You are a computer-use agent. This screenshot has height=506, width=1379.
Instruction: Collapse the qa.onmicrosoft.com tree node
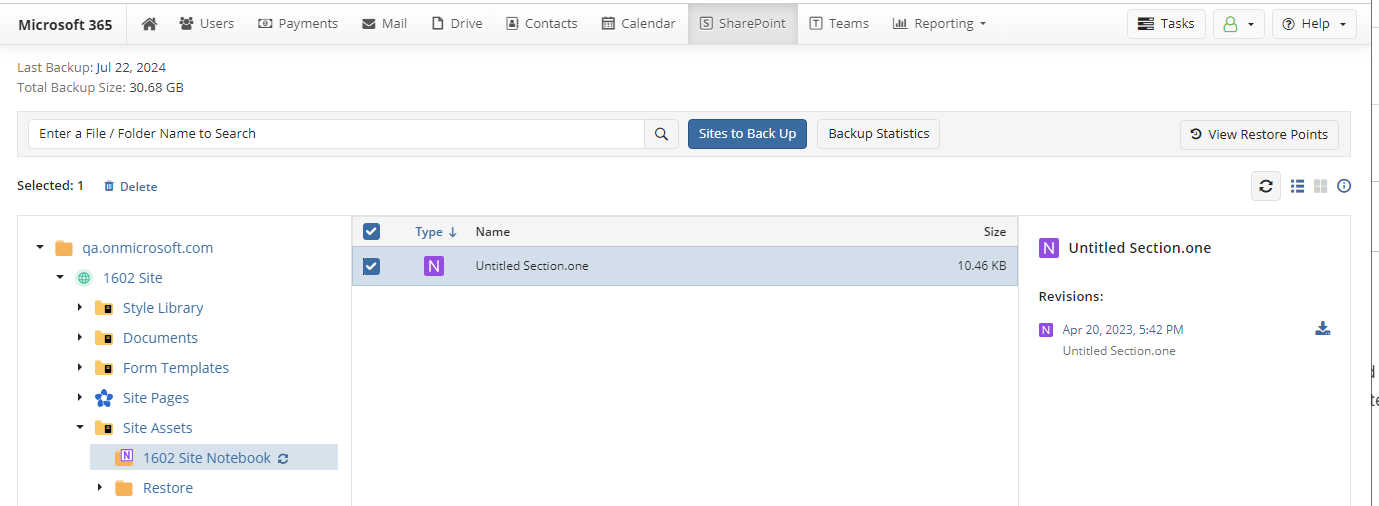pyautogui.click(x=39, y=247)
